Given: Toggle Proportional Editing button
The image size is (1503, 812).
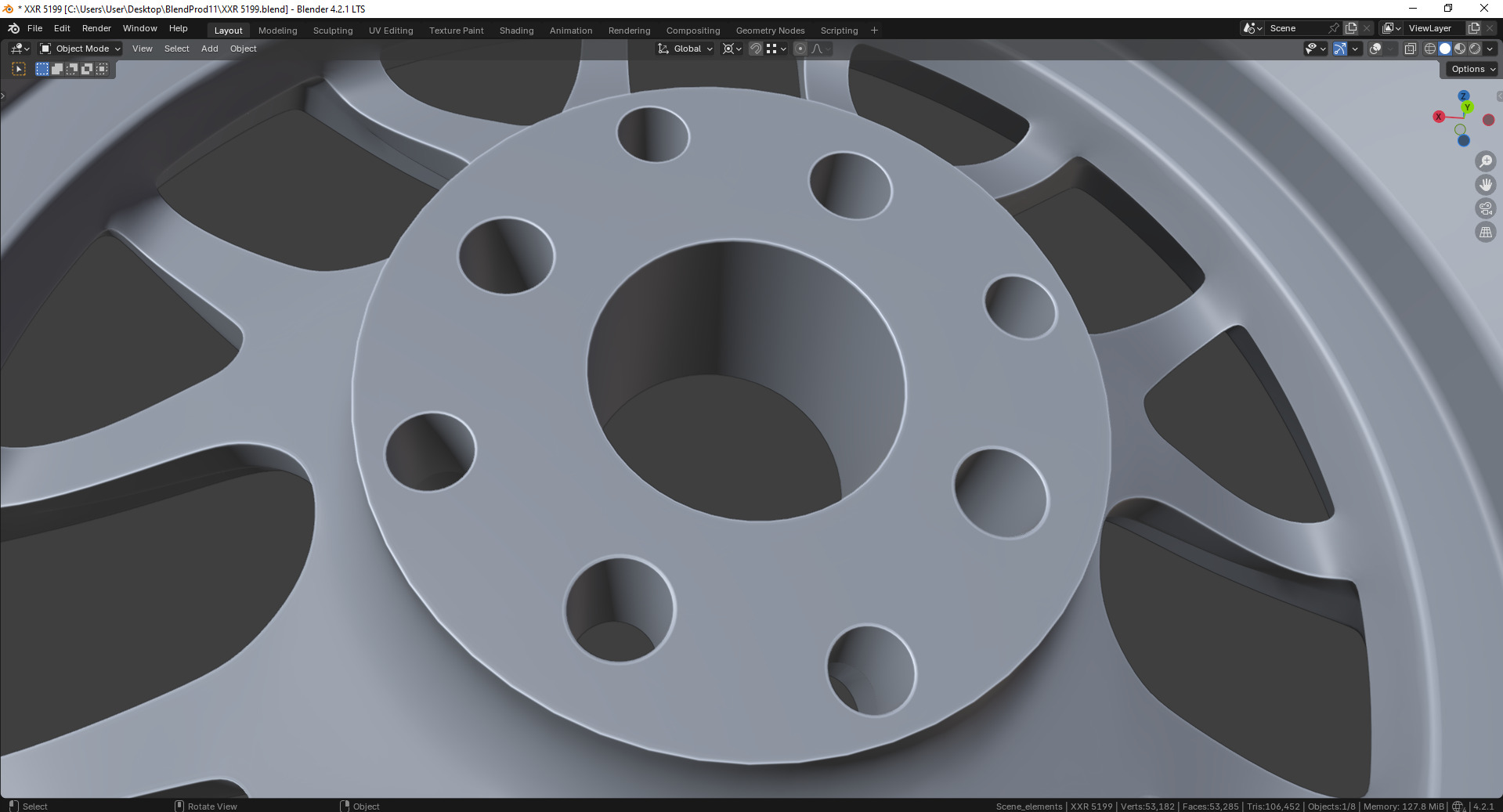Looking at the screenshot, I should [x=800, y=49].
